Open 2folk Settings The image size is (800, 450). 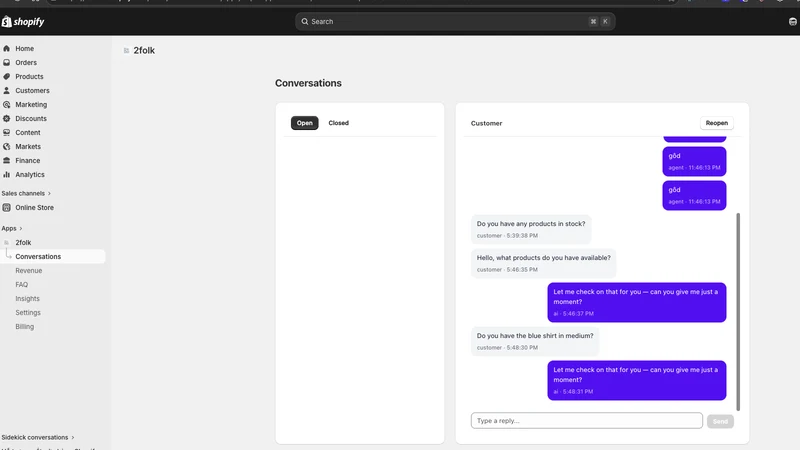(28, 313)
